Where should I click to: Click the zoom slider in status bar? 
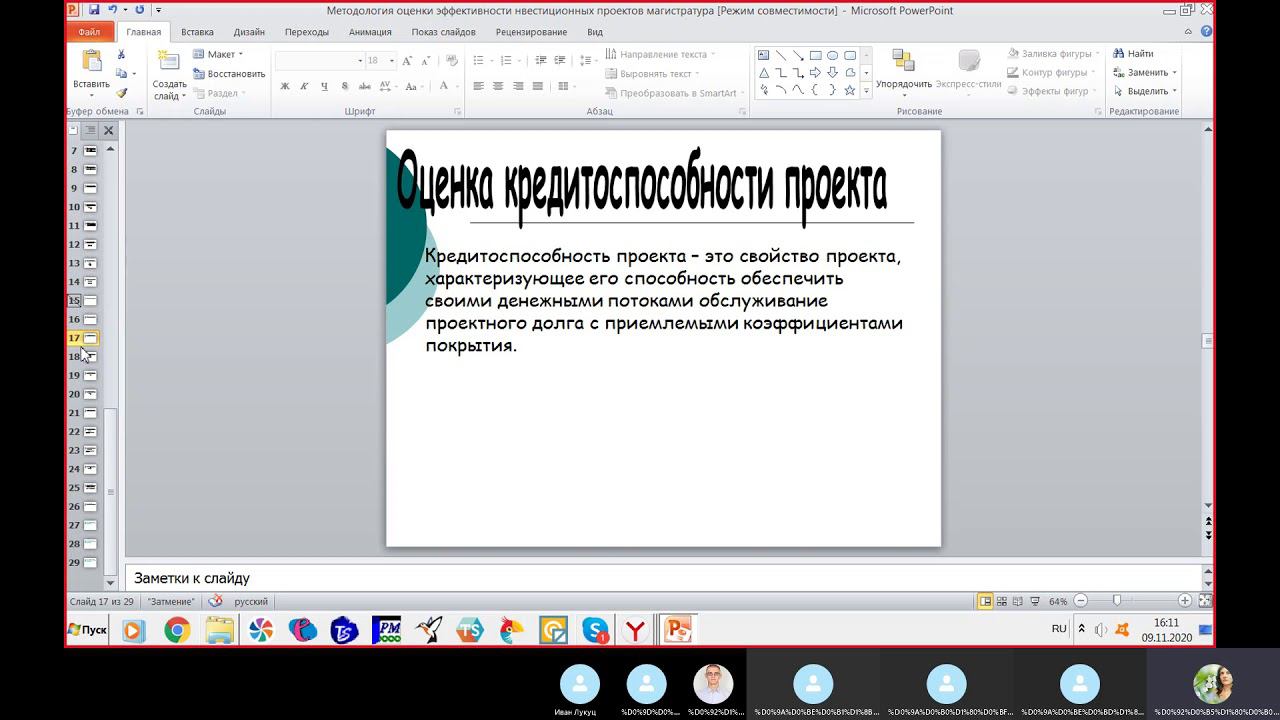[x=1117, y=601]
